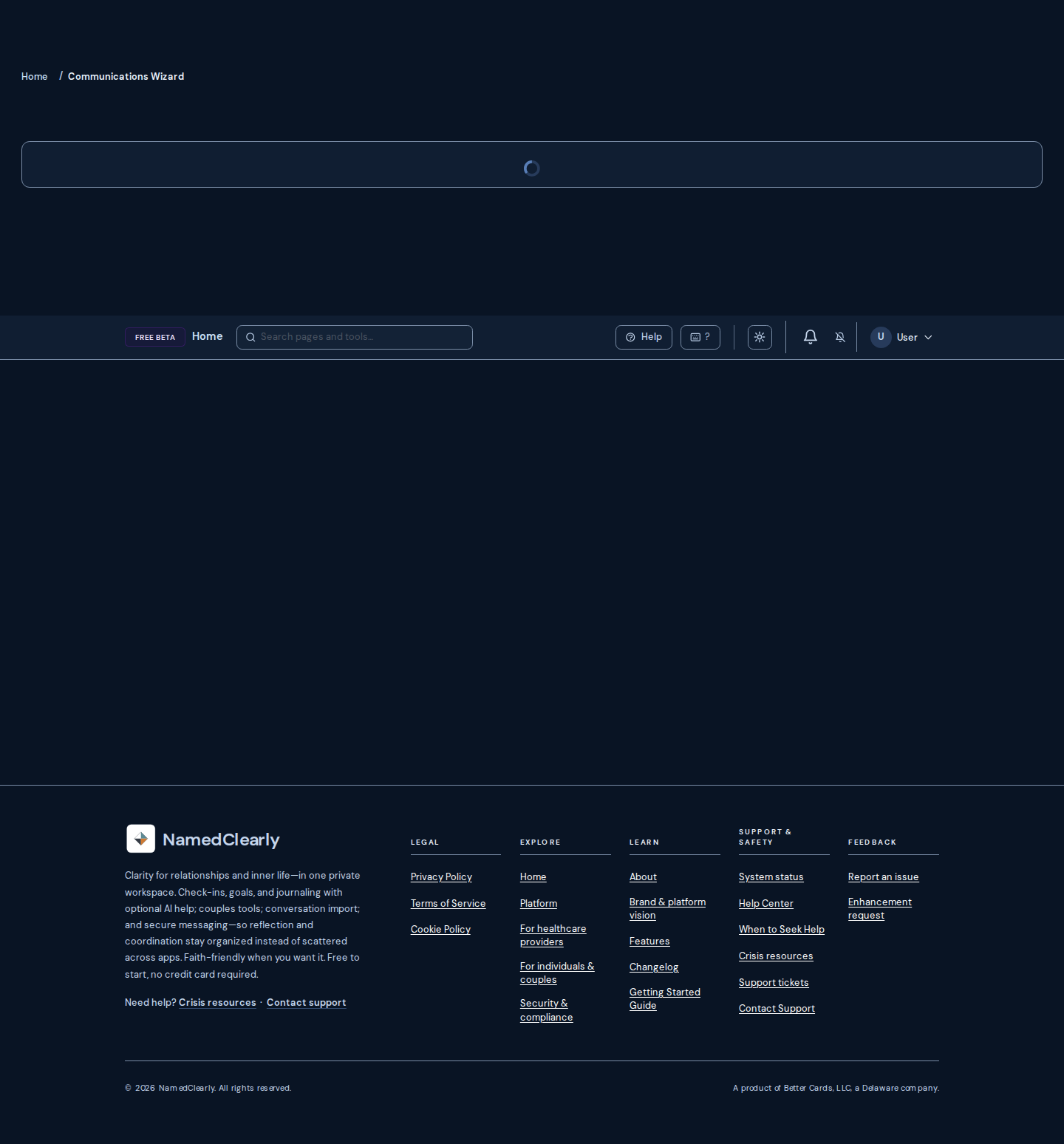The image size is (1064, 1144).
Task: Click the FREE BETA badge
Action: [x=155, y=337]
